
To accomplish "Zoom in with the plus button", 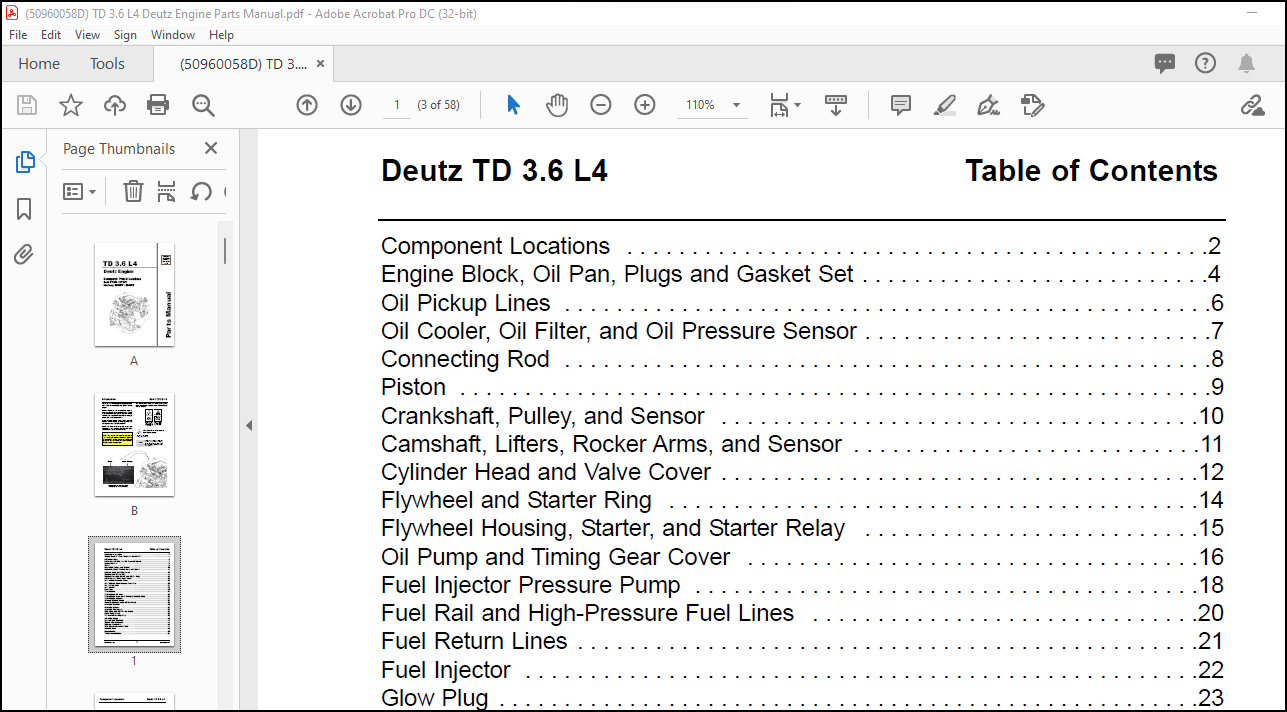I will tap(645, 105).
